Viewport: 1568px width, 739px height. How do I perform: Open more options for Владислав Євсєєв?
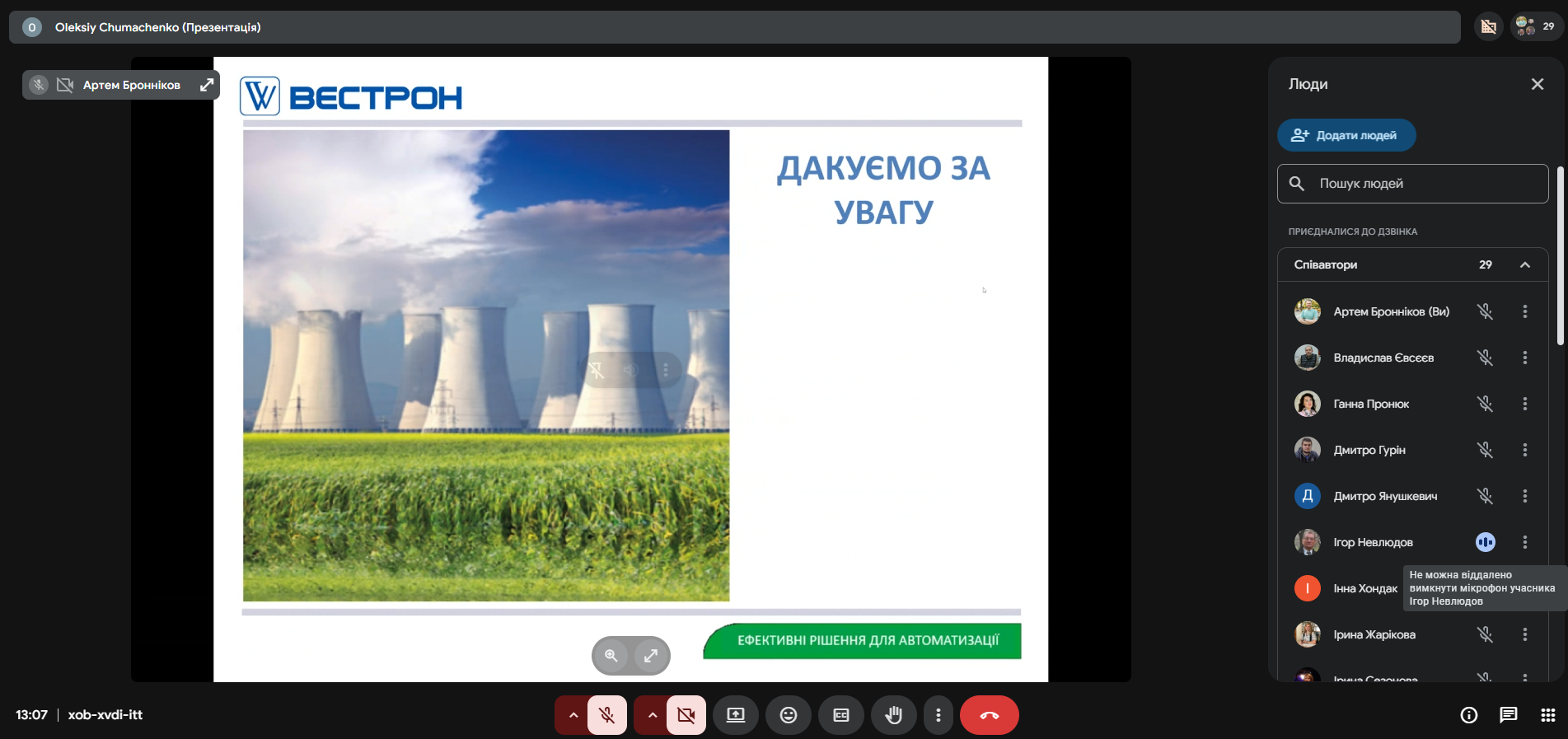[x=1524, y=358]
